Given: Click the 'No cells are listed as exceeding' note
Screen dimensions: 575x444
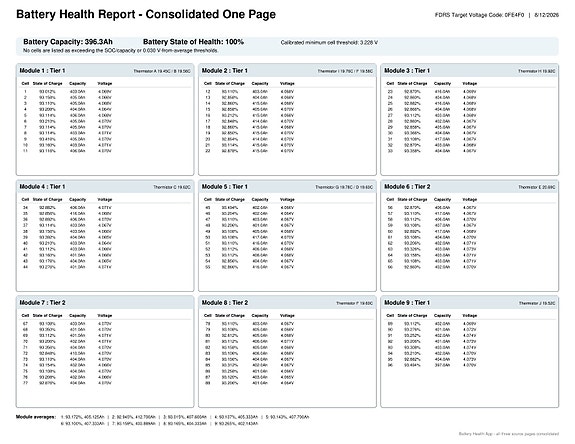Looking at the screenshot, I should click(121, 51).
